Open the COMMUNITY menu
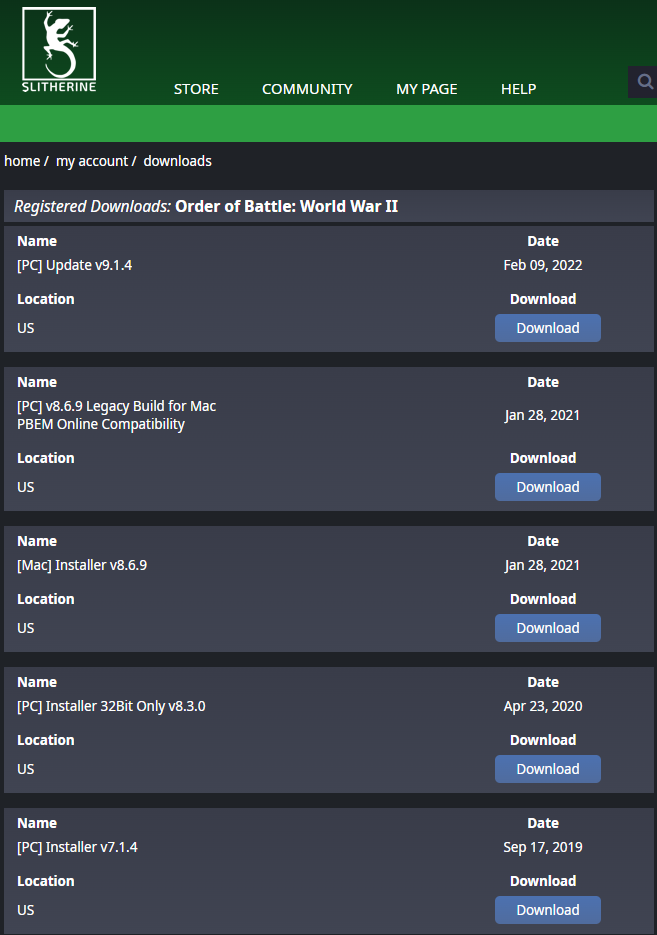The height and width of the screenshot is (935, 657). 307,89
